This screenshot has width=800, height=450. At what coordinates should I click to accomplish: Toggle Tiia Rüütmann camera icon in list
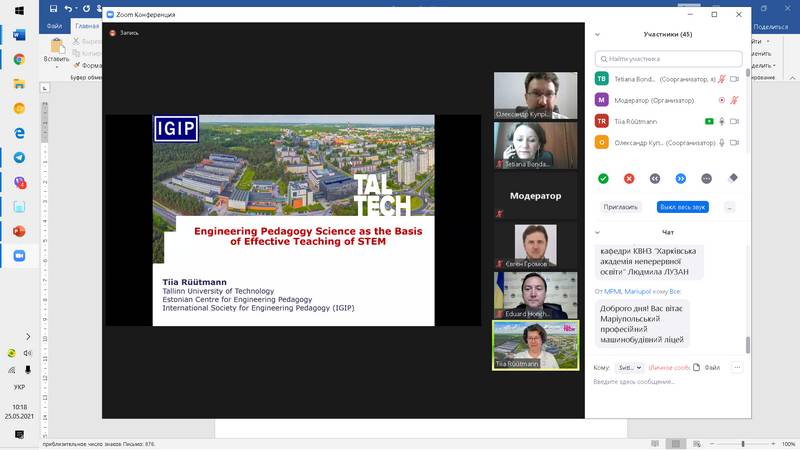734,121
